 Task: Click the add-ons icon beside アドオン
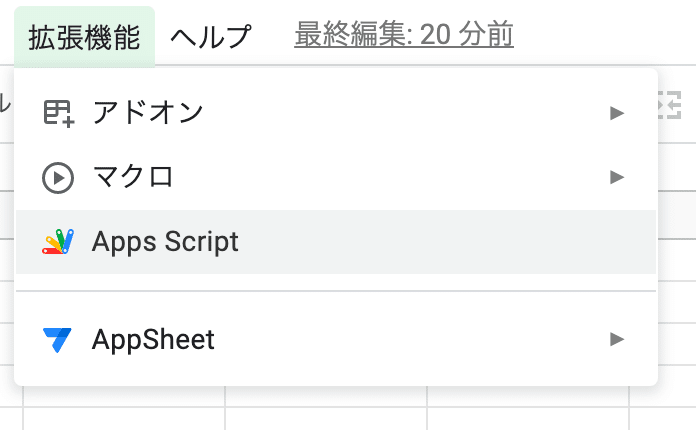[58, 113]
